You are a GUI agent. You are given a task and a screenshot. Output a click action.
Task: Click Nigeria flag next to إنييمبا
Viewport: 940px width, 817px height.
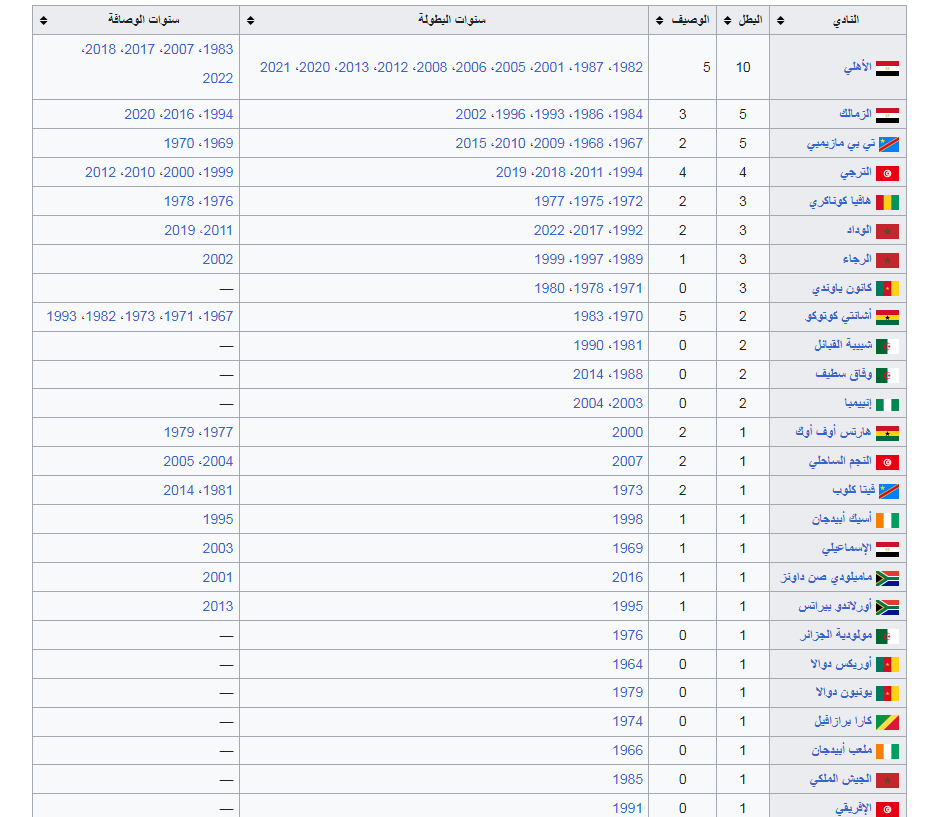(x=887, y=405)
